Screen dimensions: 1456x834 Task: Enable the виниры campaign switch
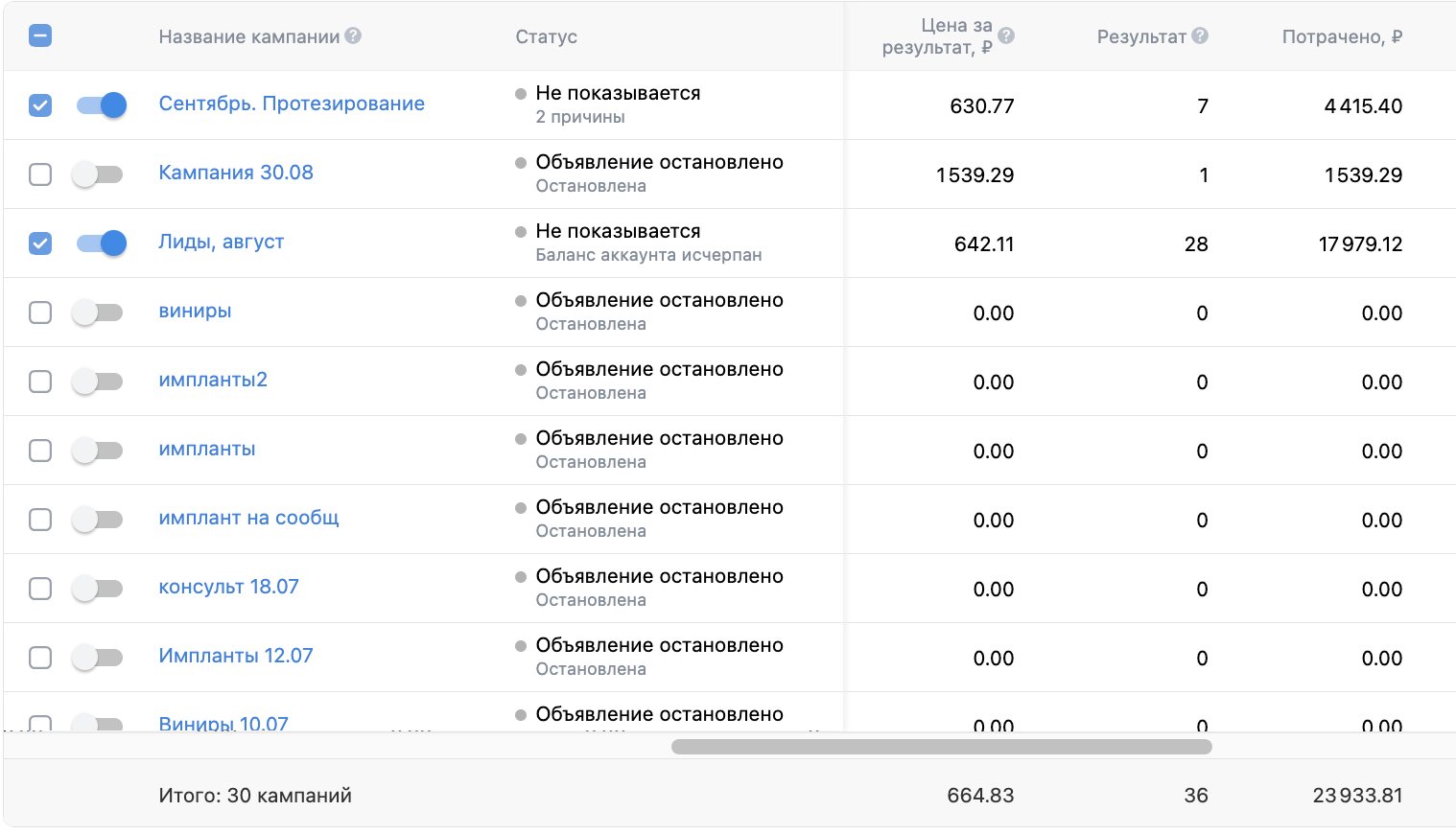click(x=98, y=313)
